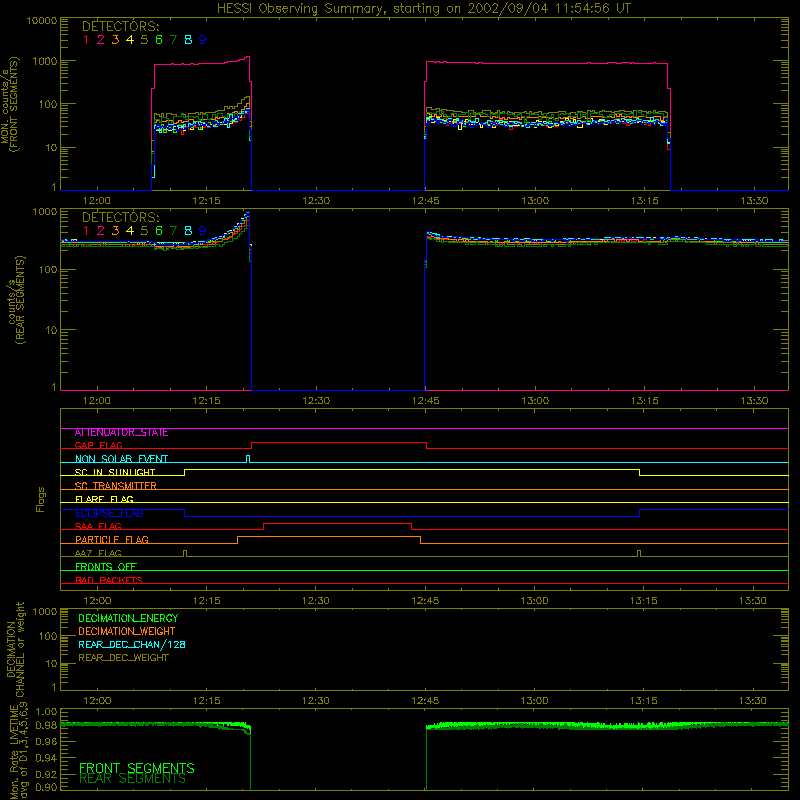
Task: Click detector 5 in the rear segments legend
Action: [x=144, y=231]
